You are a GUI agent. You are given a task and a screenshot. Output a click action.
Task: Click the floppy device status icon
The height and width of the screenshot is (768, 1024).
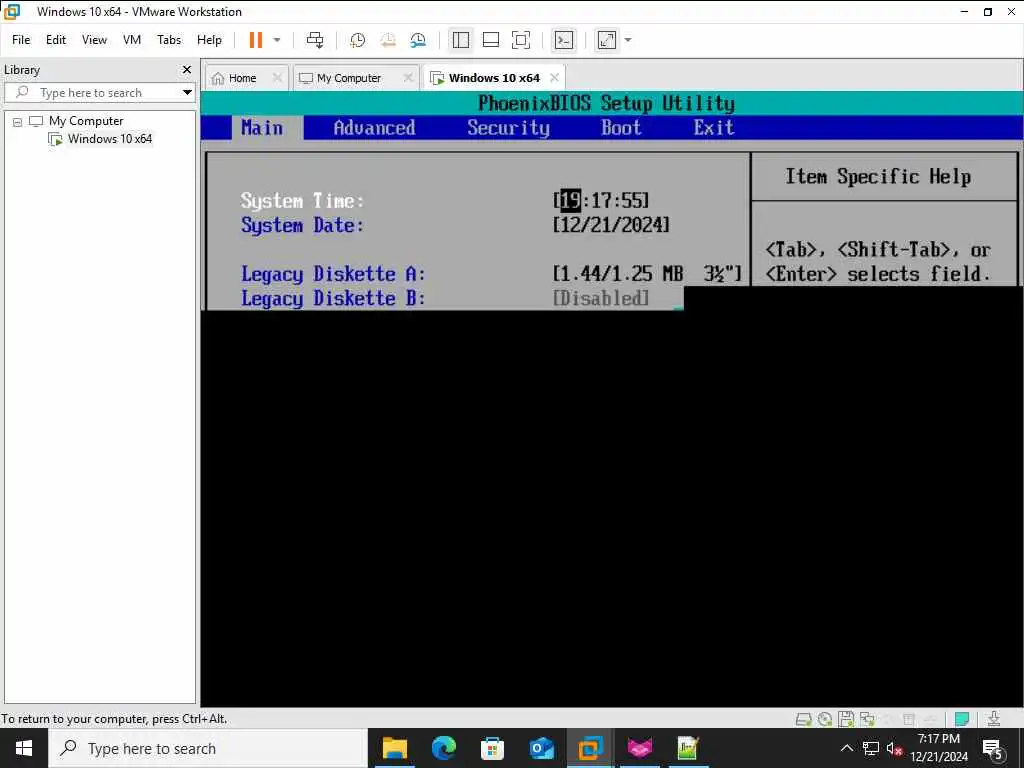point(846,719)
